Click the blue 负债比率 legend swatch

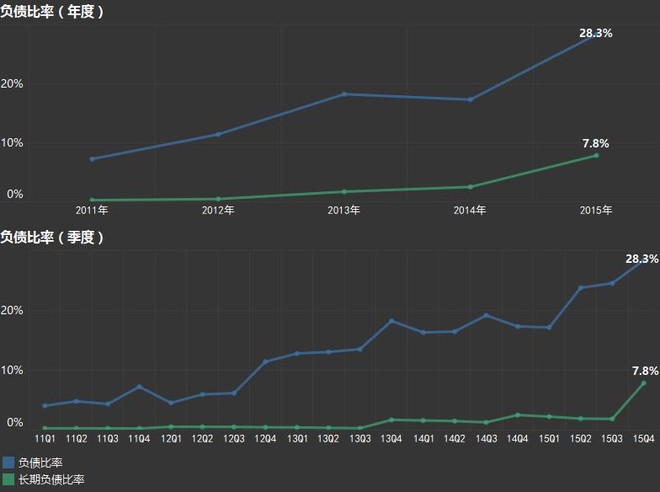[x=8, y=463]
